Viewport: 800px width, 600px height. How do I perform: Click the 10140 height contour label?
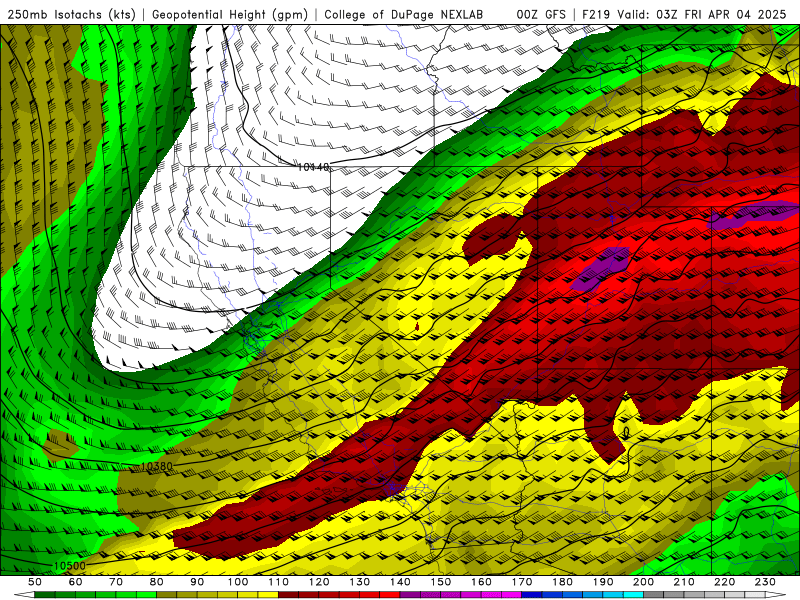[313, 167]
